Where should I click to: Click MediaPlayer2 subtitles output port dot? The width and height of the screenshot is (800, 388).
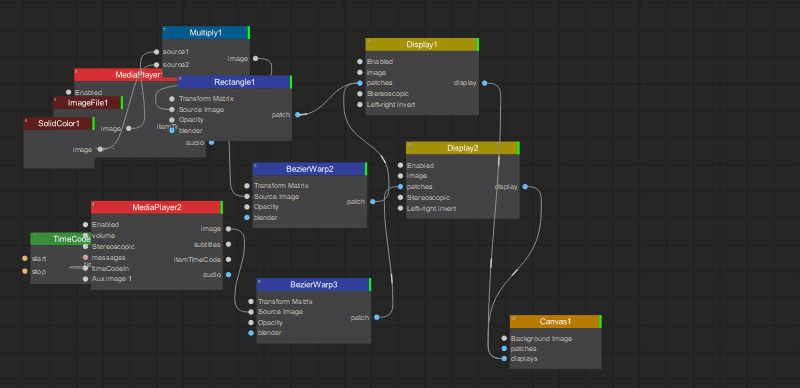(x=228, y=245)
